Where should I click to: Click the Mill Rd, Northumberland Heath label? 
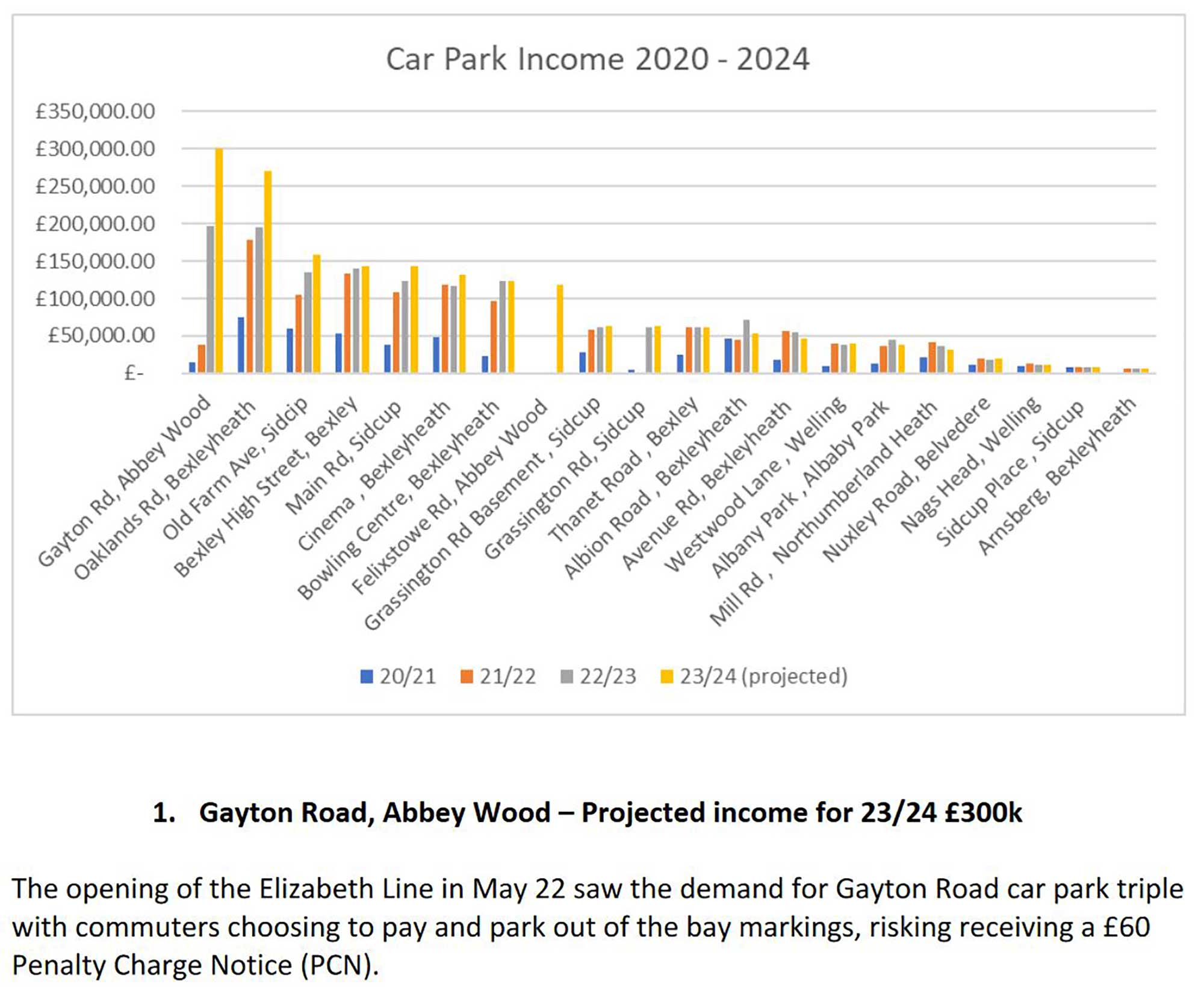pyautogui.click(x=825, y=512)
